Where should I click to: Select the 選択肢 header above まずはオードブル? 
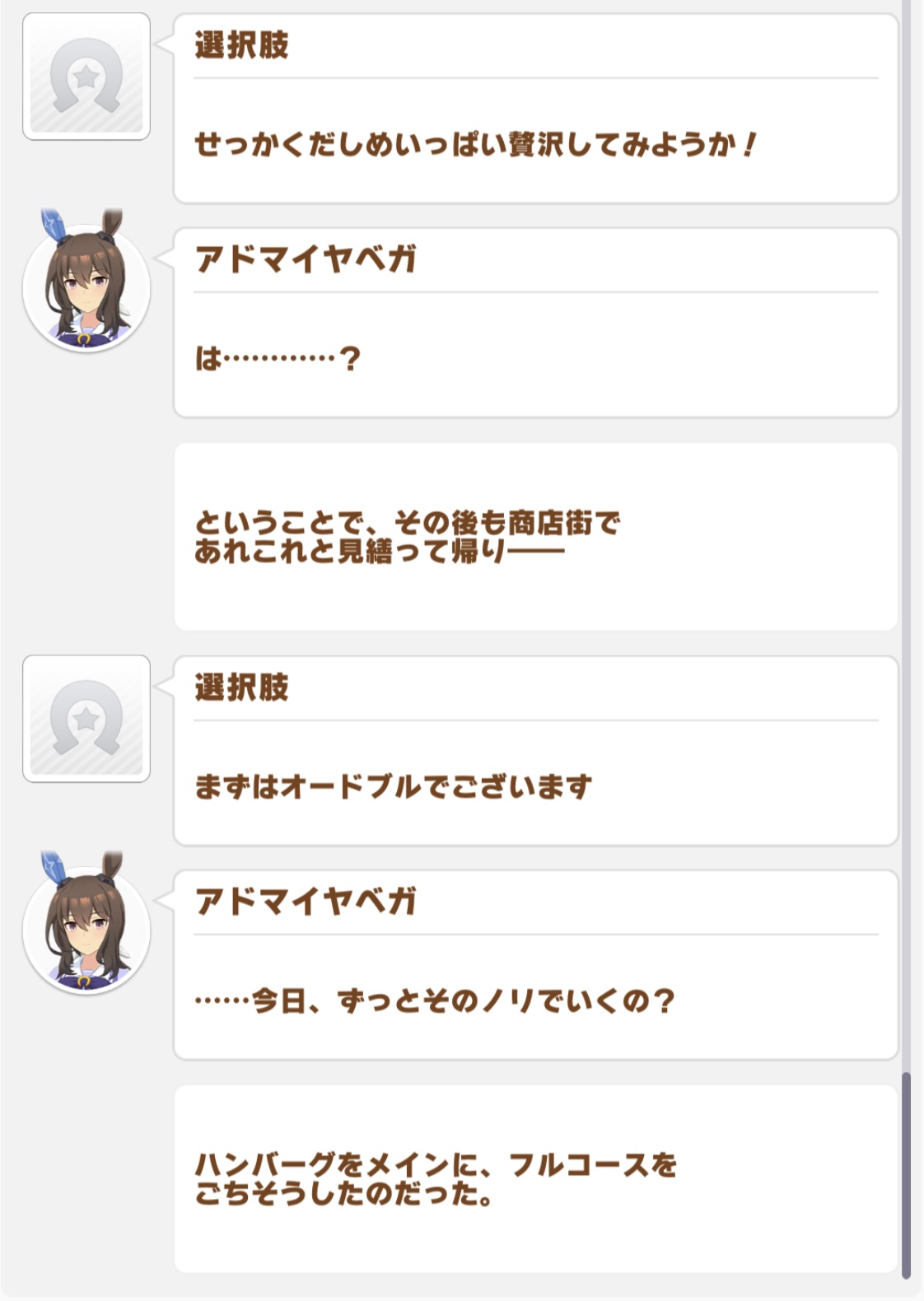(x=241, y=688)
